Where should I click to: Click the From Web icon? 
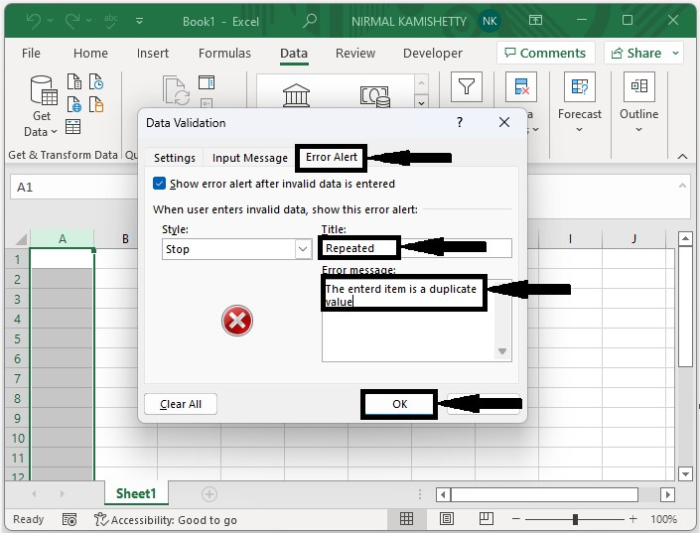point(74,104)
